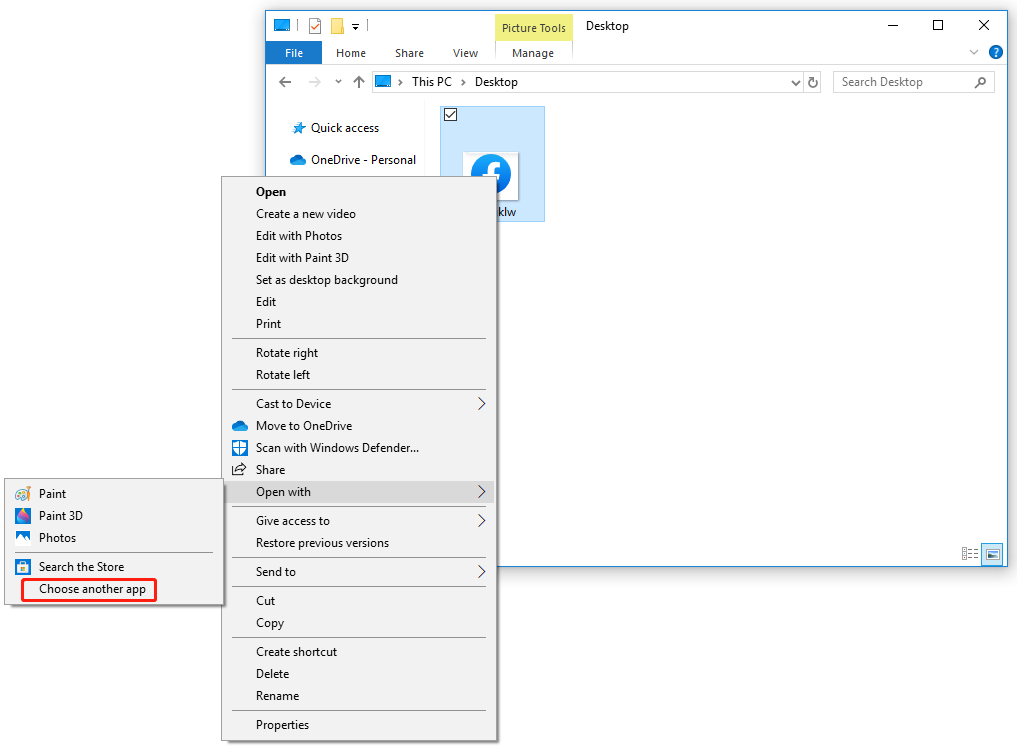Click the Windows Defender shield icon
The width and height of the screenshot is (1017, 746).
[239, 448]
